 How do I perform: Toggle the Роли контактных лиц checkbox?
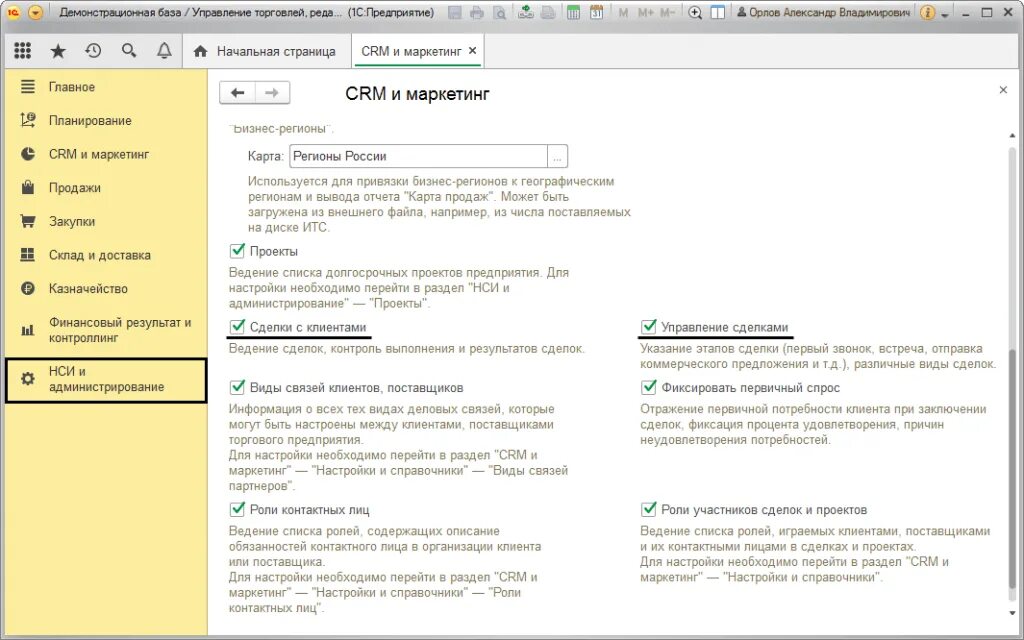(x=237, y=509)
